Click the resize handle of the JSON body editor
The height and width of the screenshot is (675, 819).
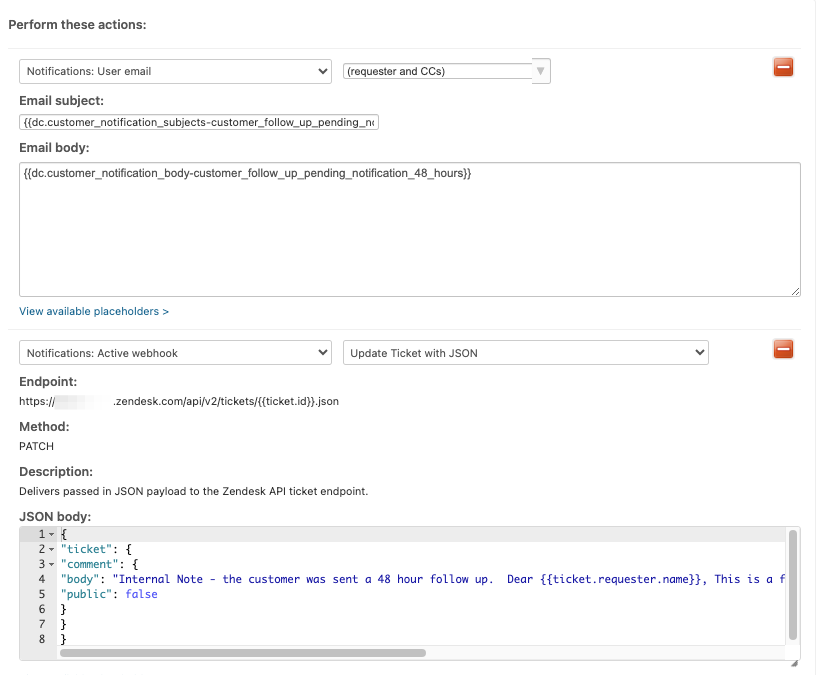click(795, 662)
